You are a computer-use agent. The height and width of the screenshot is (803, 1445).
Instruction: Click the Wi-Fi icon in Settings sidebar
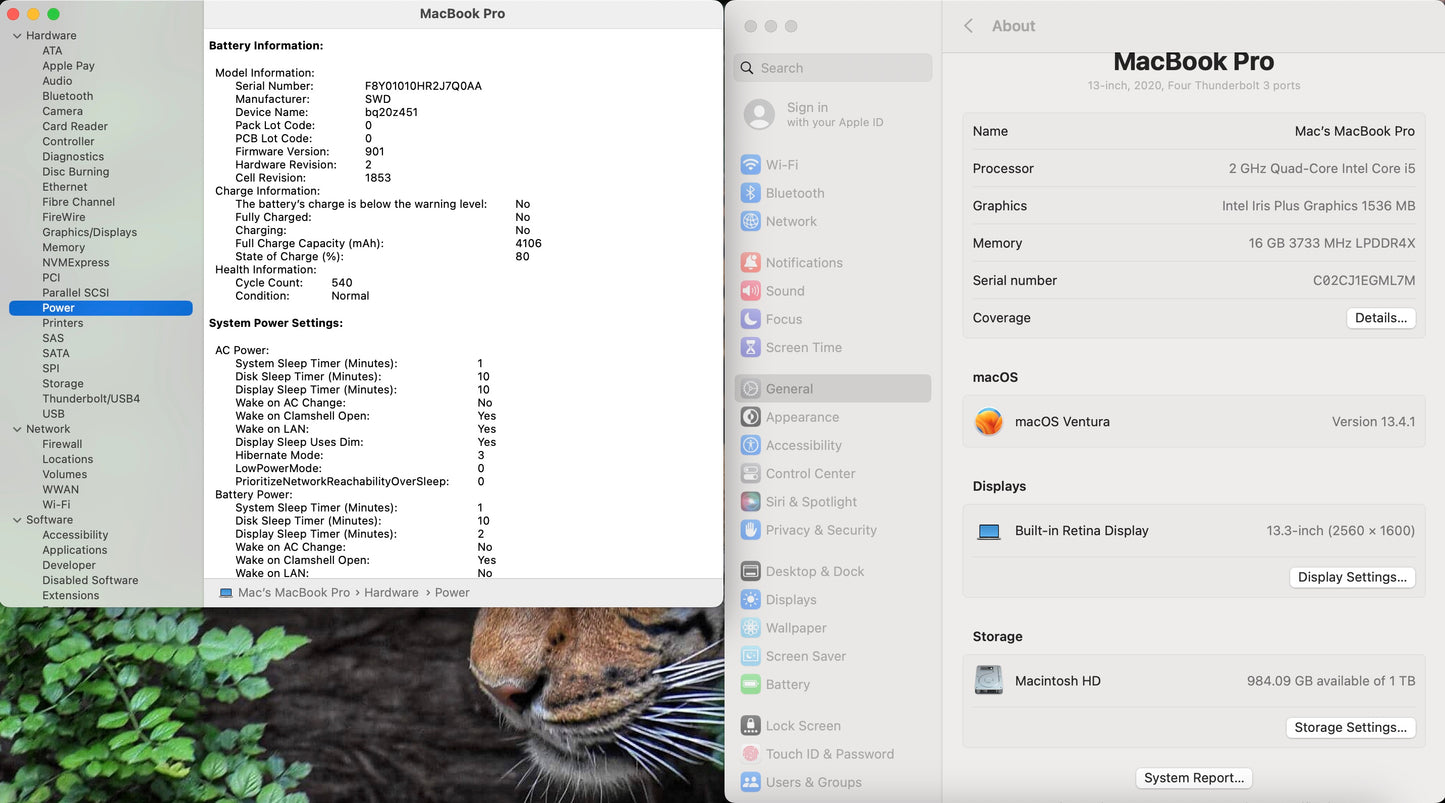[x=750, y=165]
